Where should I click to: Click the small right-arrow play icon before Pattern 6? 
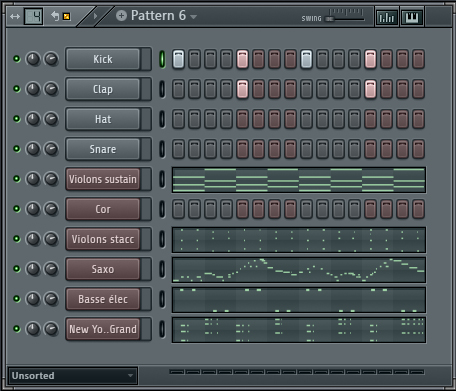[95, 16]
